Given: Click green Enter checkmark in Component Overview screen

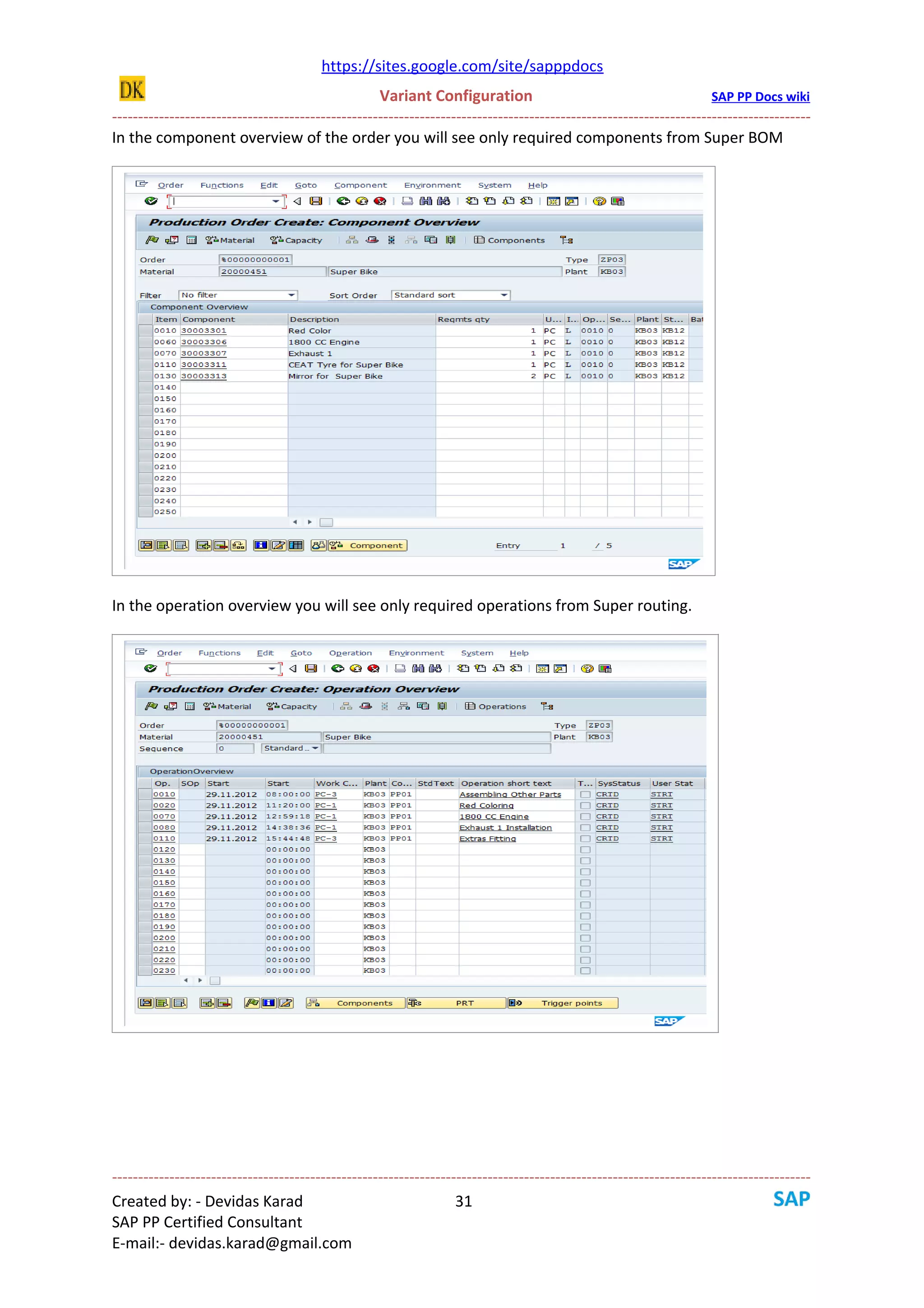Looking at the screenshot, I should click(x=151, y=201).
